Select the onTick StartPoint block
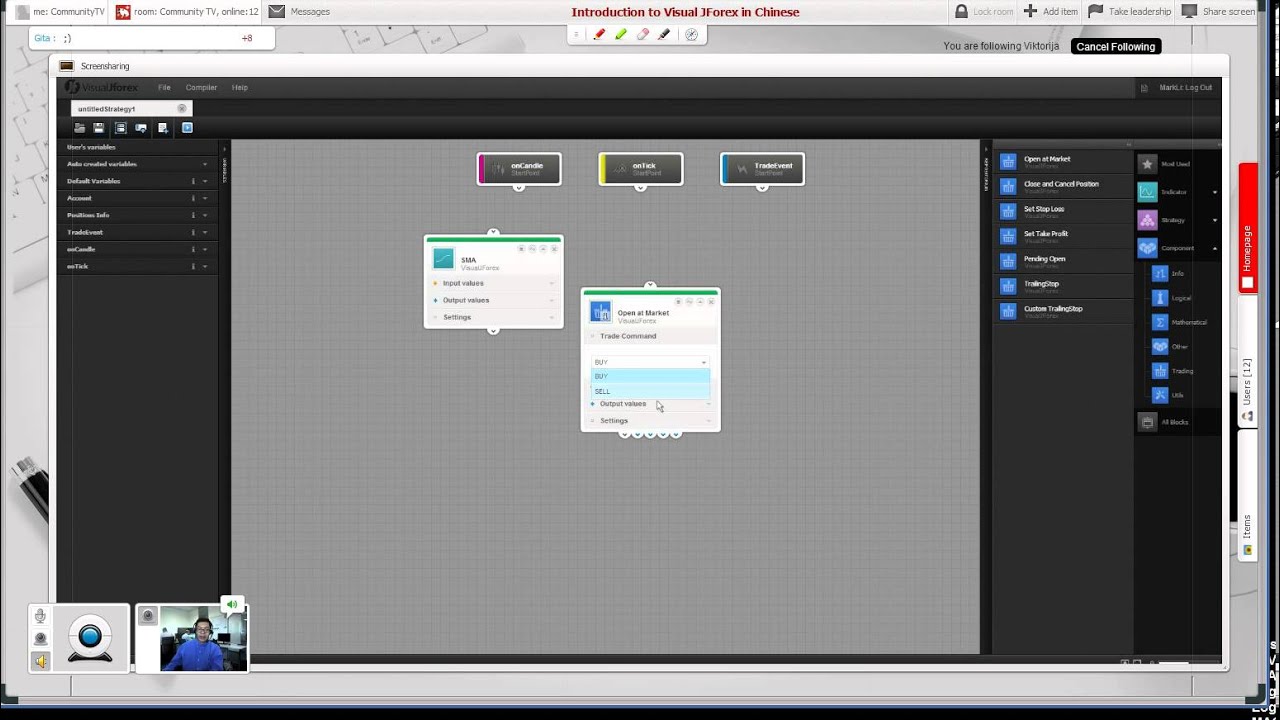Image resolution: width=1280 pixels, height=720 pixels. click(x=641, y=169)
